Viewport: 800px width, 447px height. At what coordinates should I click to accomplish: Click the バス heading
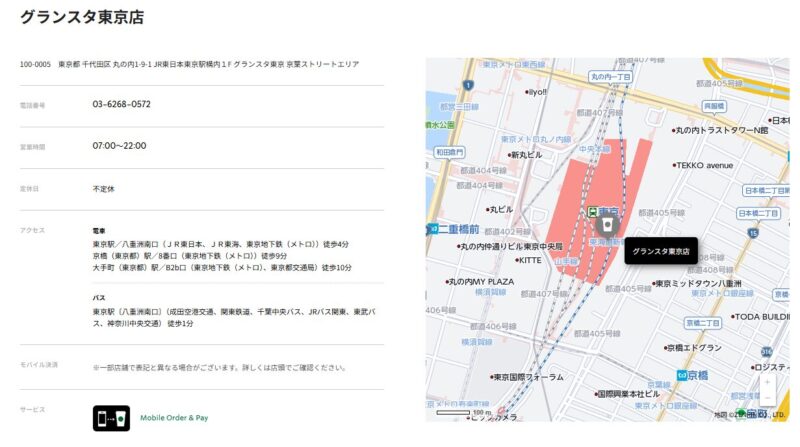coord(99,297)
